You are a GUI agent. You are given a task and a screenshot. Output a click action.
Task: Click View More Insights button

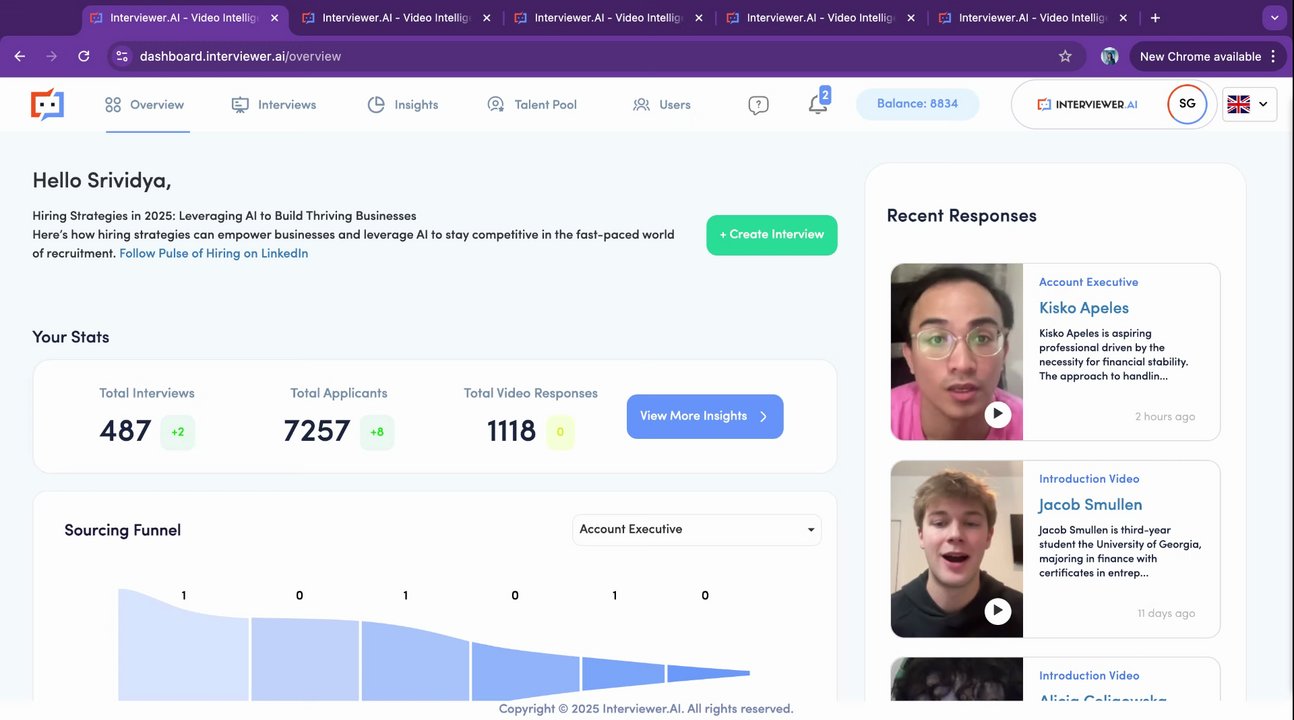(705, 416)
